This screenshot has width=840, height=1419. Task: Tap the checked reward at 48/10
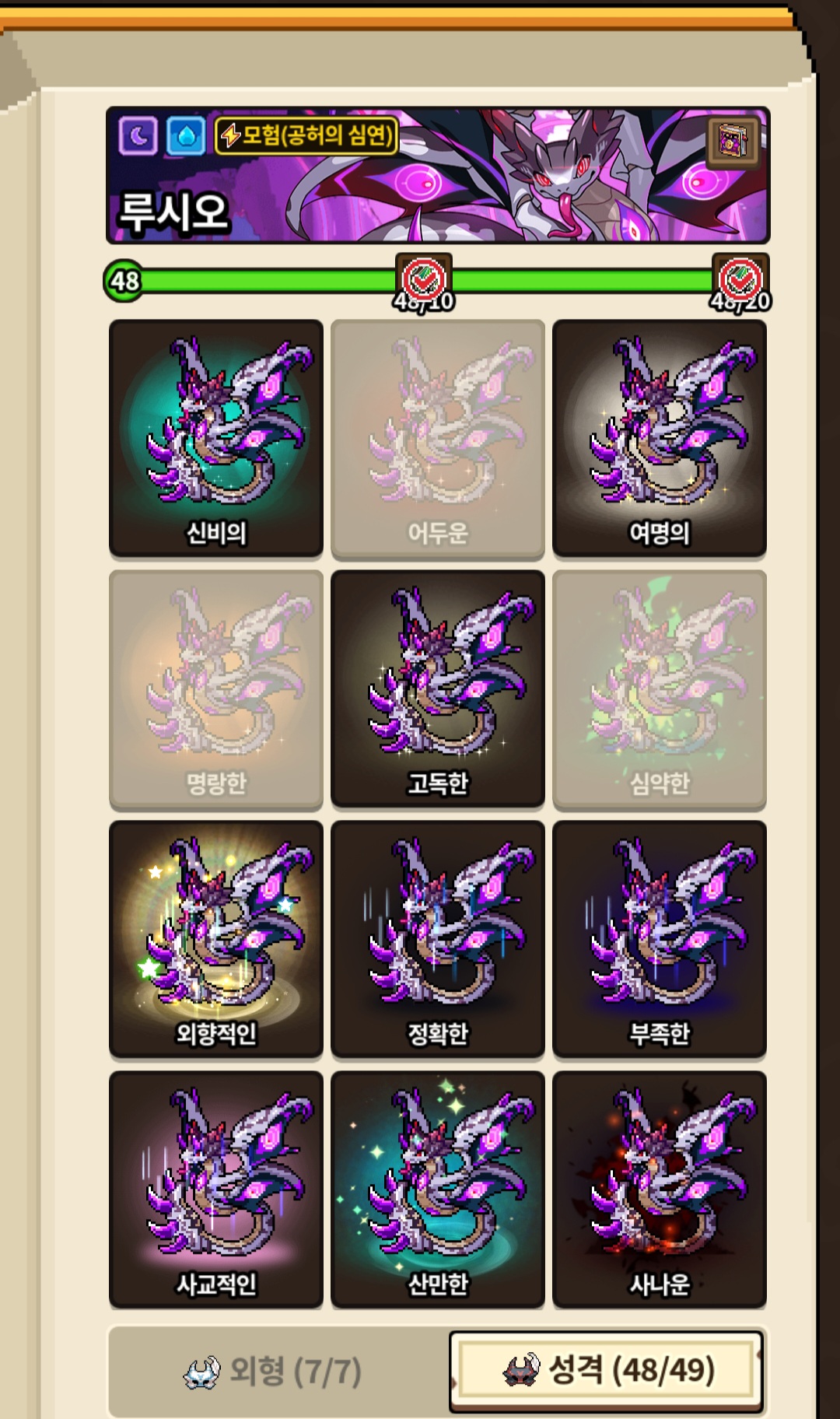click(424, 280)
